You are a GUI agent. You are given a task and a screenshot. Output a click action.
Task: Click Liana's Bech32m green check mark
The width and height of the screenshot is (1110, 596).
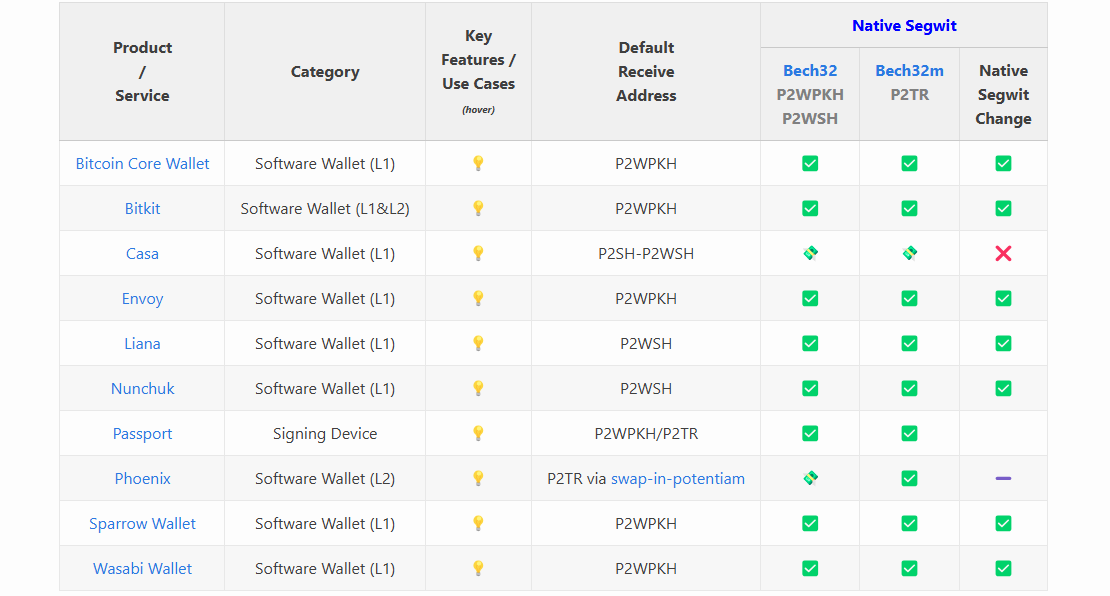click(x=910, y=343)
